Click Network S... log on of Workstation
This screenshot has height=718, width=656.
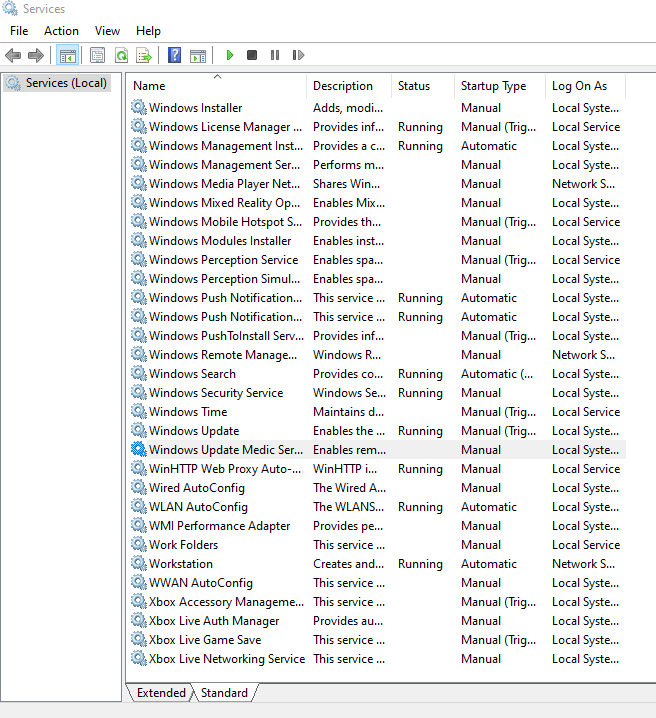[x=583, y=564]
